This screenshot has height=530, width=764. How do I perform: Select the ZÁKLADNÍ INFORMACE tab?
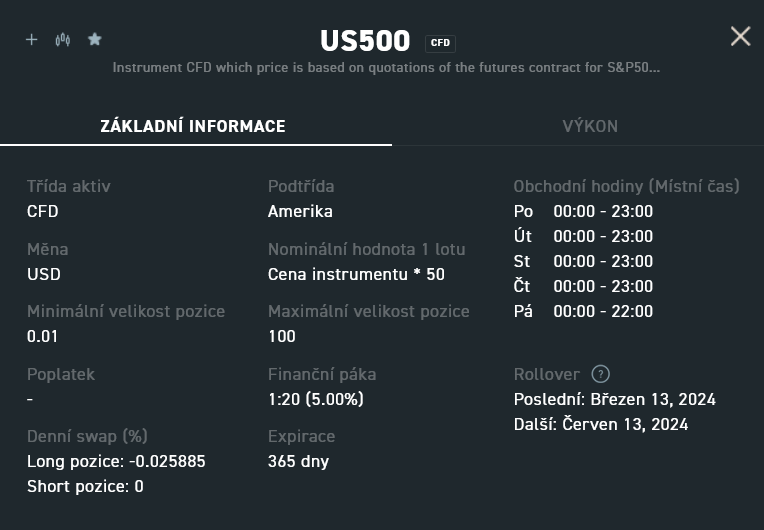pyautogui.click(x=193, y=126)
